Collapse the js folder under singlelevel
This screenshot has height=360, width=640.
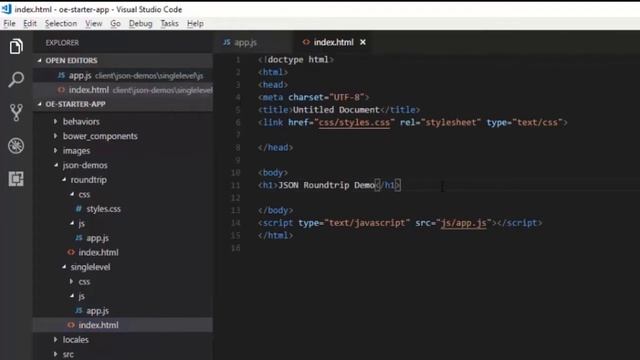click(71, 296)
